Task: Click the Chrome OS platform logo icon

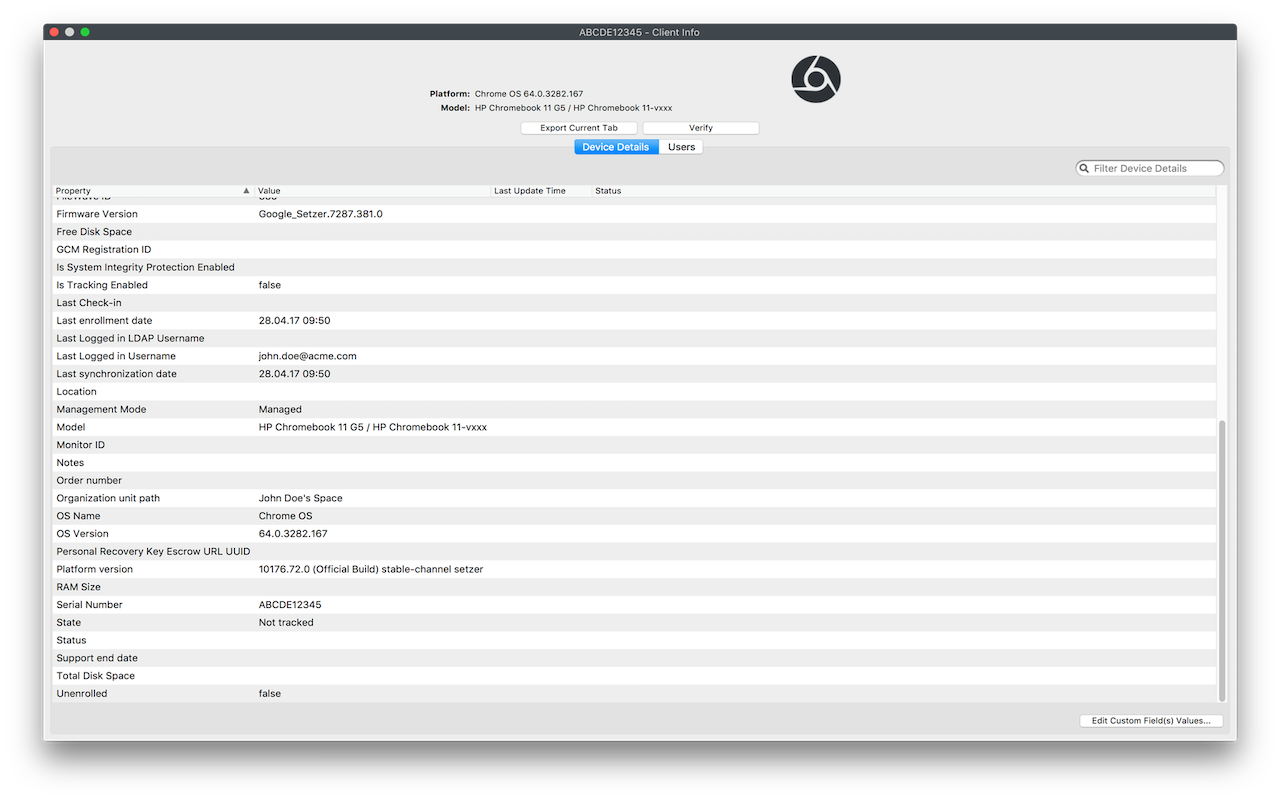Action: coord(816,79)
